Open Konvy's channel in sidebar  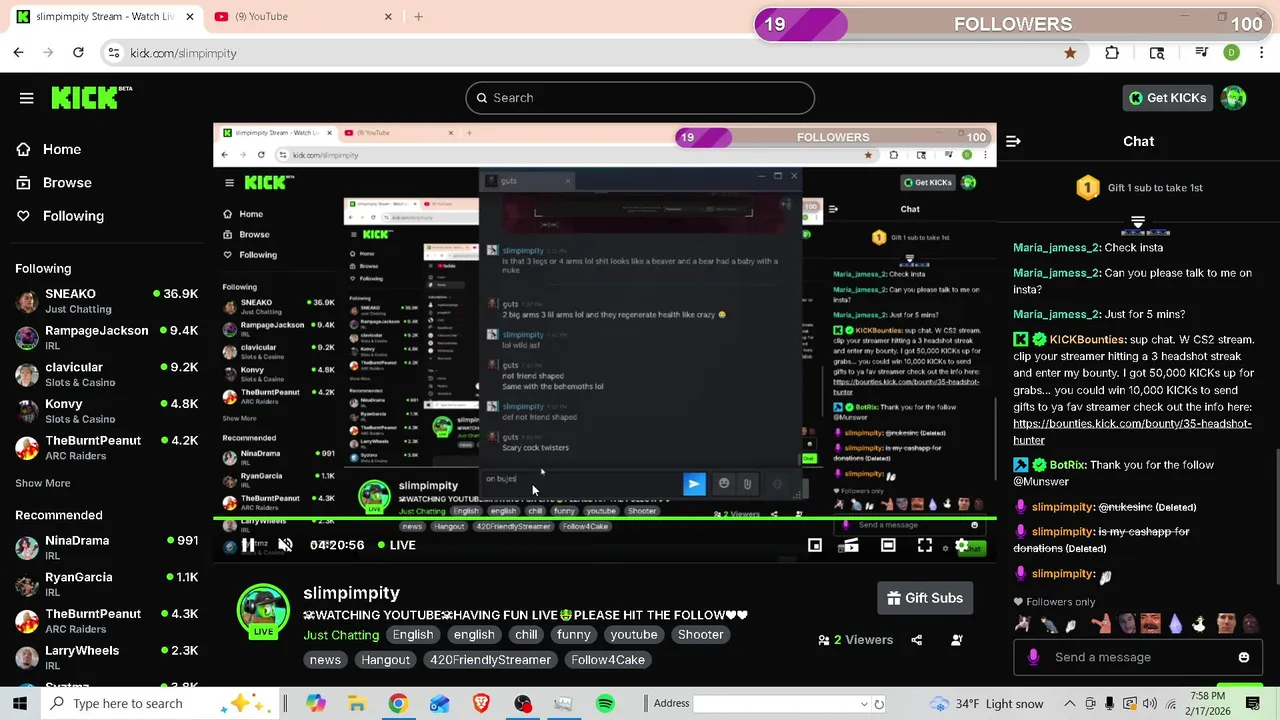pos(106,411)
